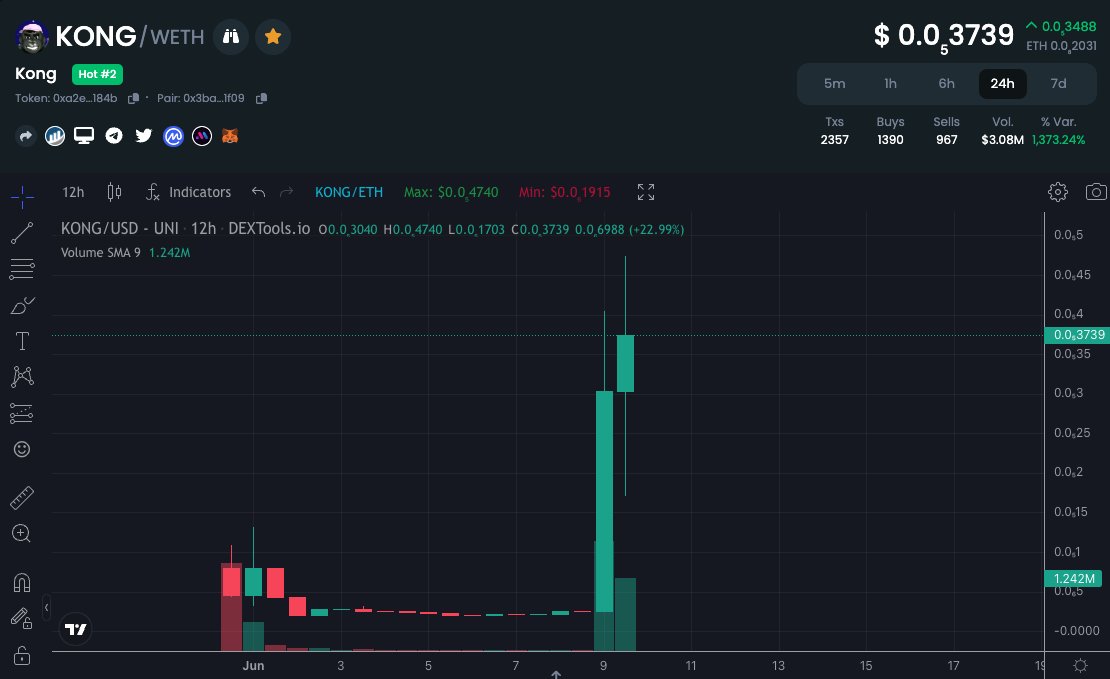The width and height of the screenshot is (1110, 679).
Task: Select the trend line drawing tool
Action: click(x=22, y=233)
